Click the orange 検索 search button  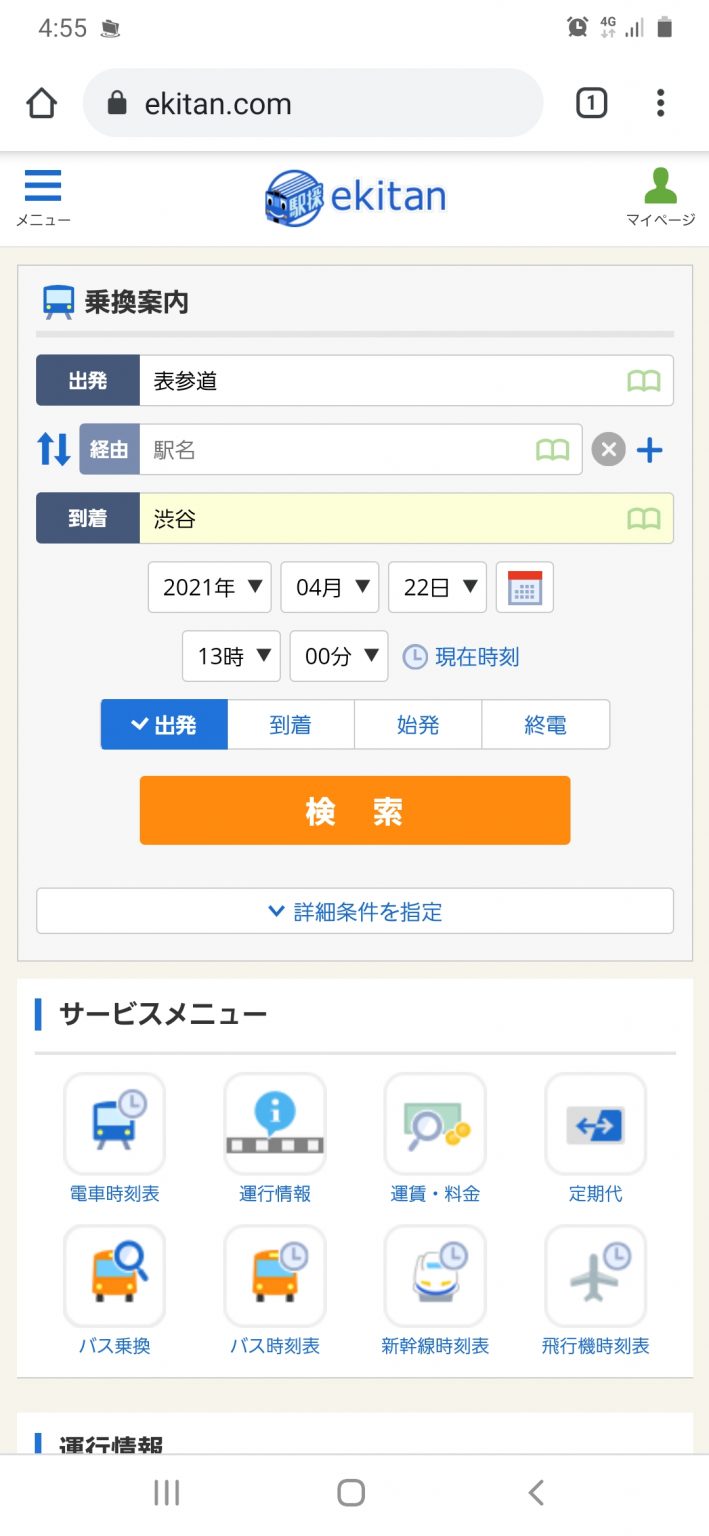point(355,810)
